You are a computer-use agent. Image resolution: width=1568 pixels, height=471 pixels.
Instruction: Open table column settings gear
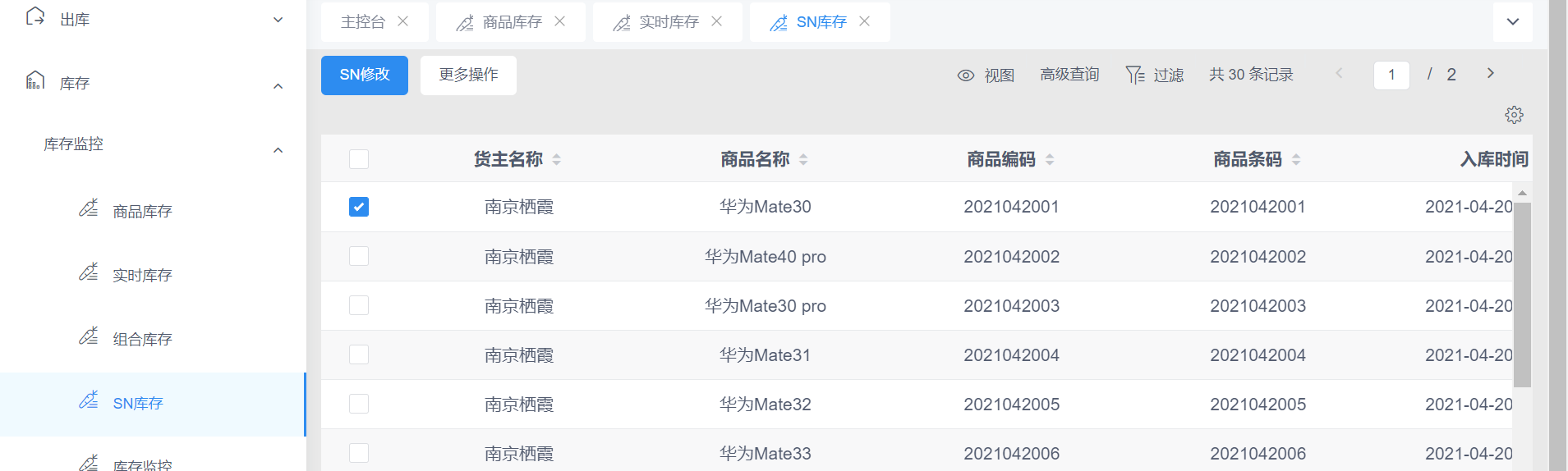pos(1515,115)
